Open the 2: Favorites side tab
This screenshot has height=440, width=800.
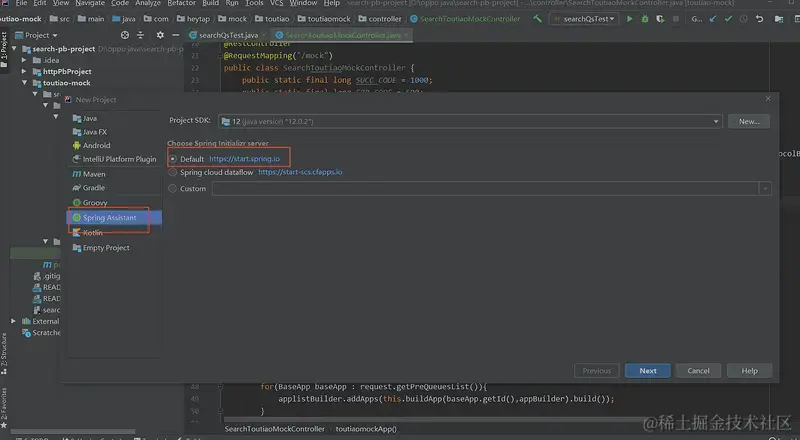(x=4, y=408)
